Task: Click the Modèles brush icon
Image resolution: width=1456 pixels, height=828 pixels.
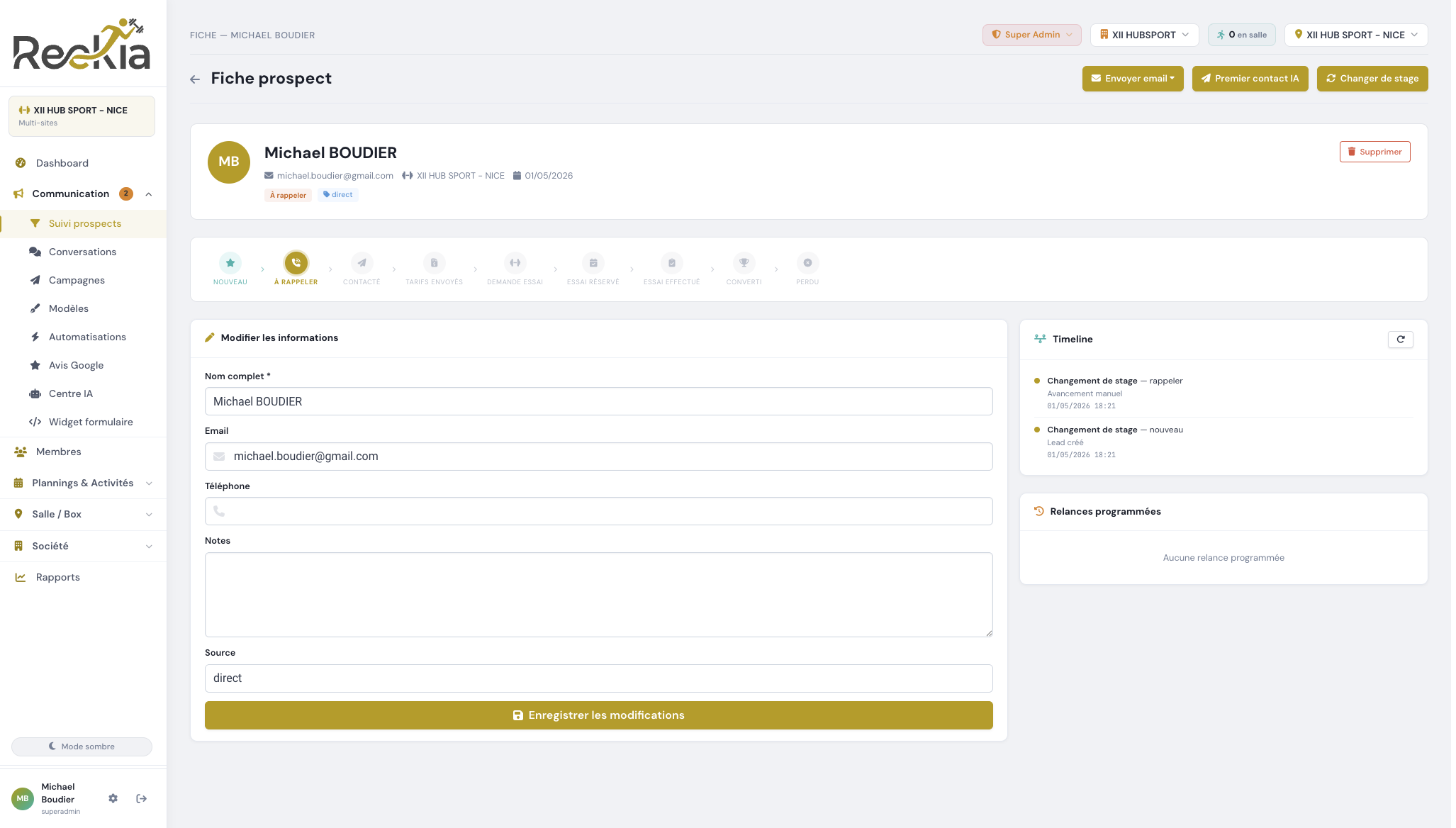Action: 35,308
